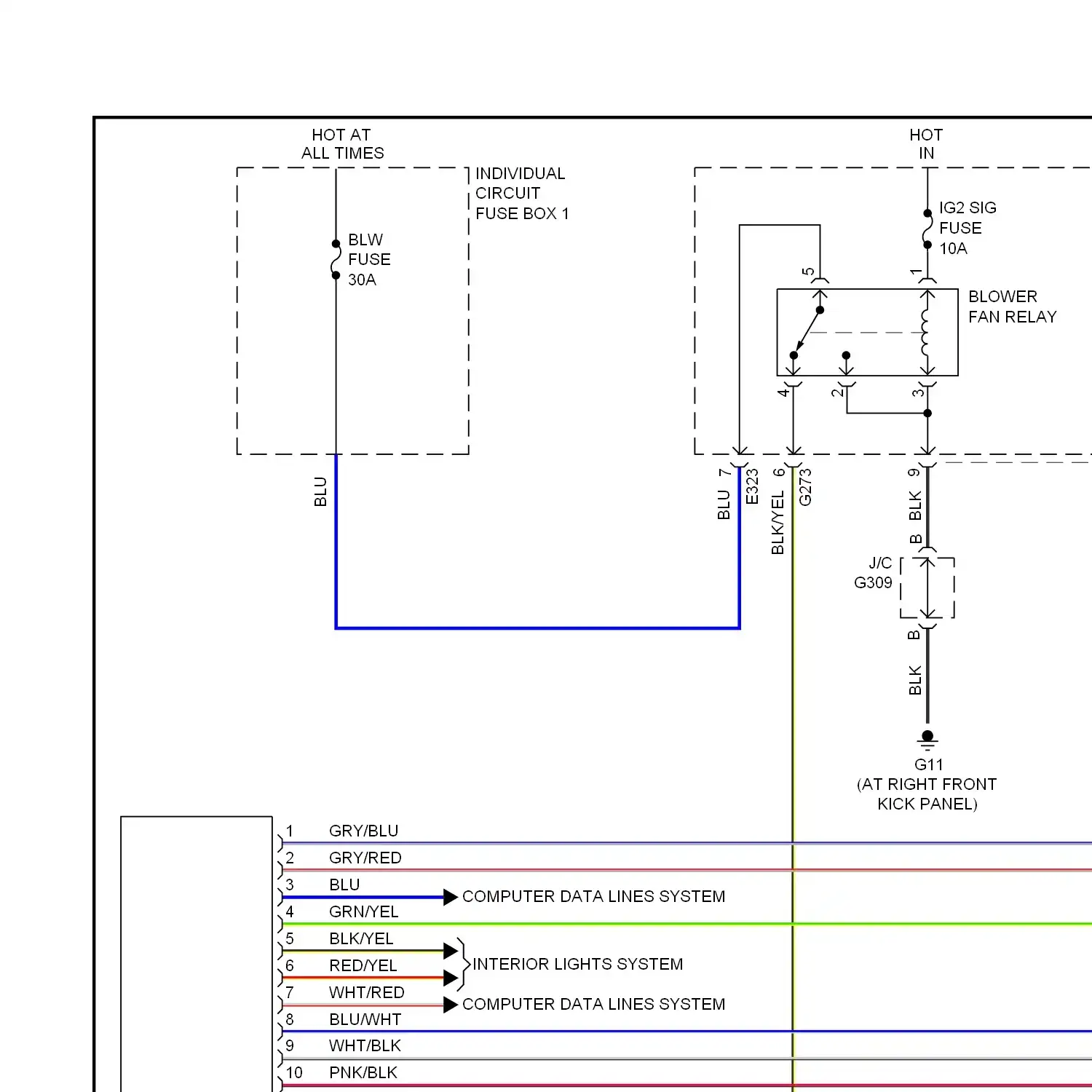Viewport: 1092px width, 1092px height.
Task: Click the J/C G309 junction connector label
Action: point(874,573)
